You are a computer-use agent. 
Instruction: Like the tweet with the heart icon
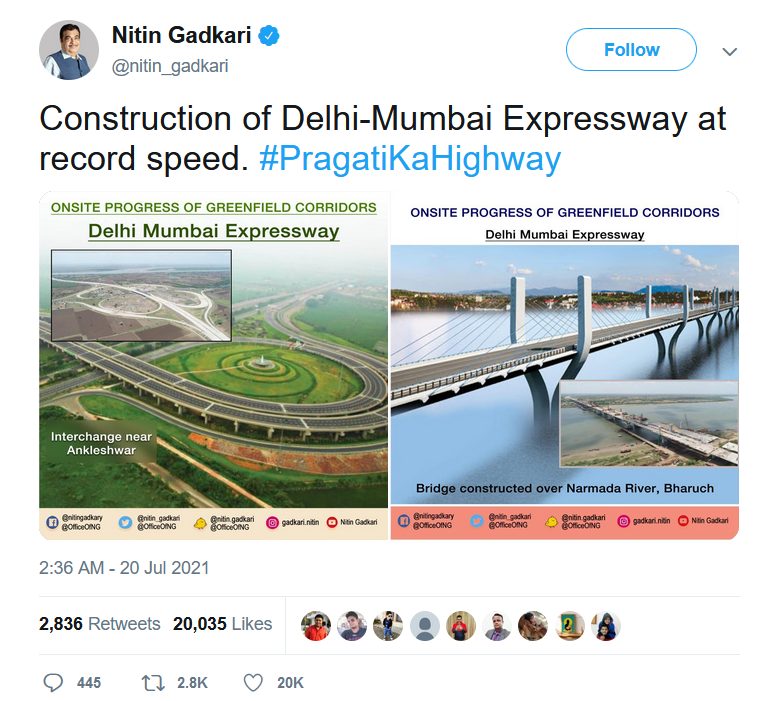[253, 683]
